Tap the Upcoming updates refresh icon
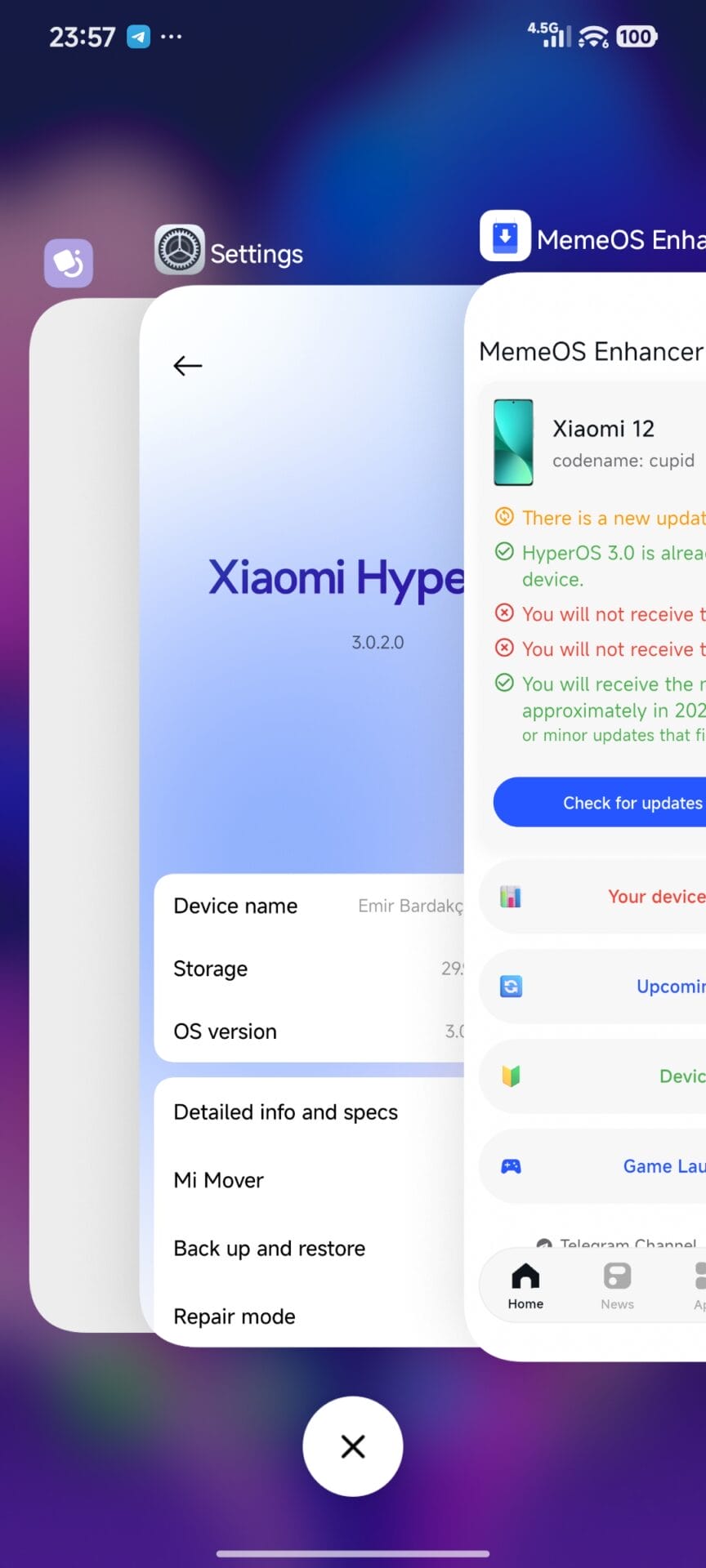Image resolution: width=706 pixels, height=1568 pixels. [x=511, y=987]
